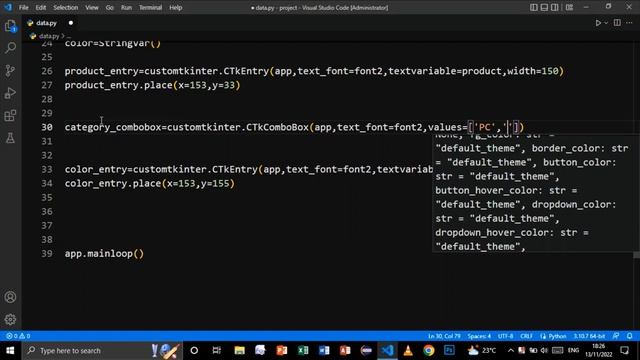This screenshot has height=360, width=640.
Task: Open Excel from taskbar
Action: 303,351
